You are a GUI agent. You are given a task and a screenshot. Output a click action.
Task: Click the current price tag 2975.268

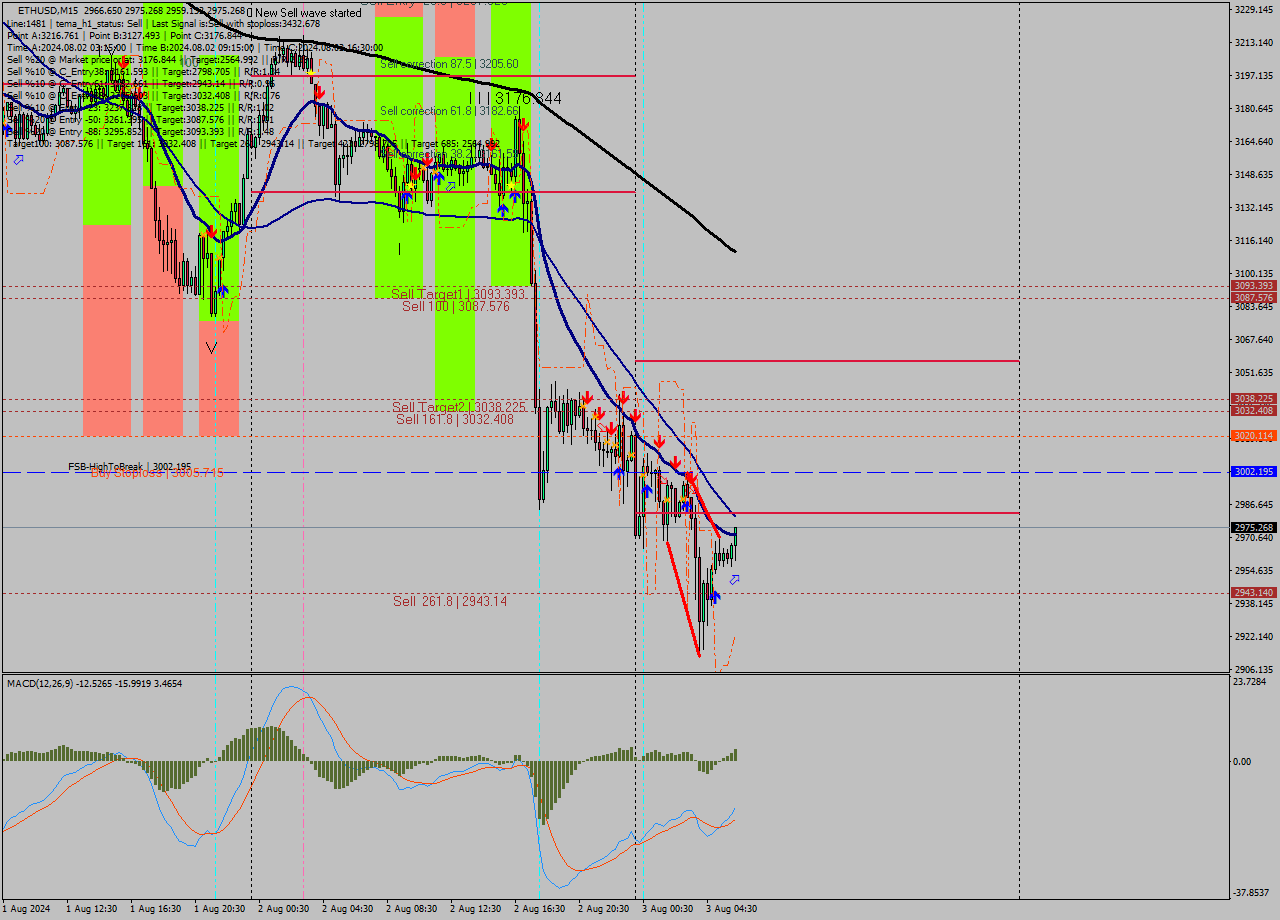coord(1253,528)
